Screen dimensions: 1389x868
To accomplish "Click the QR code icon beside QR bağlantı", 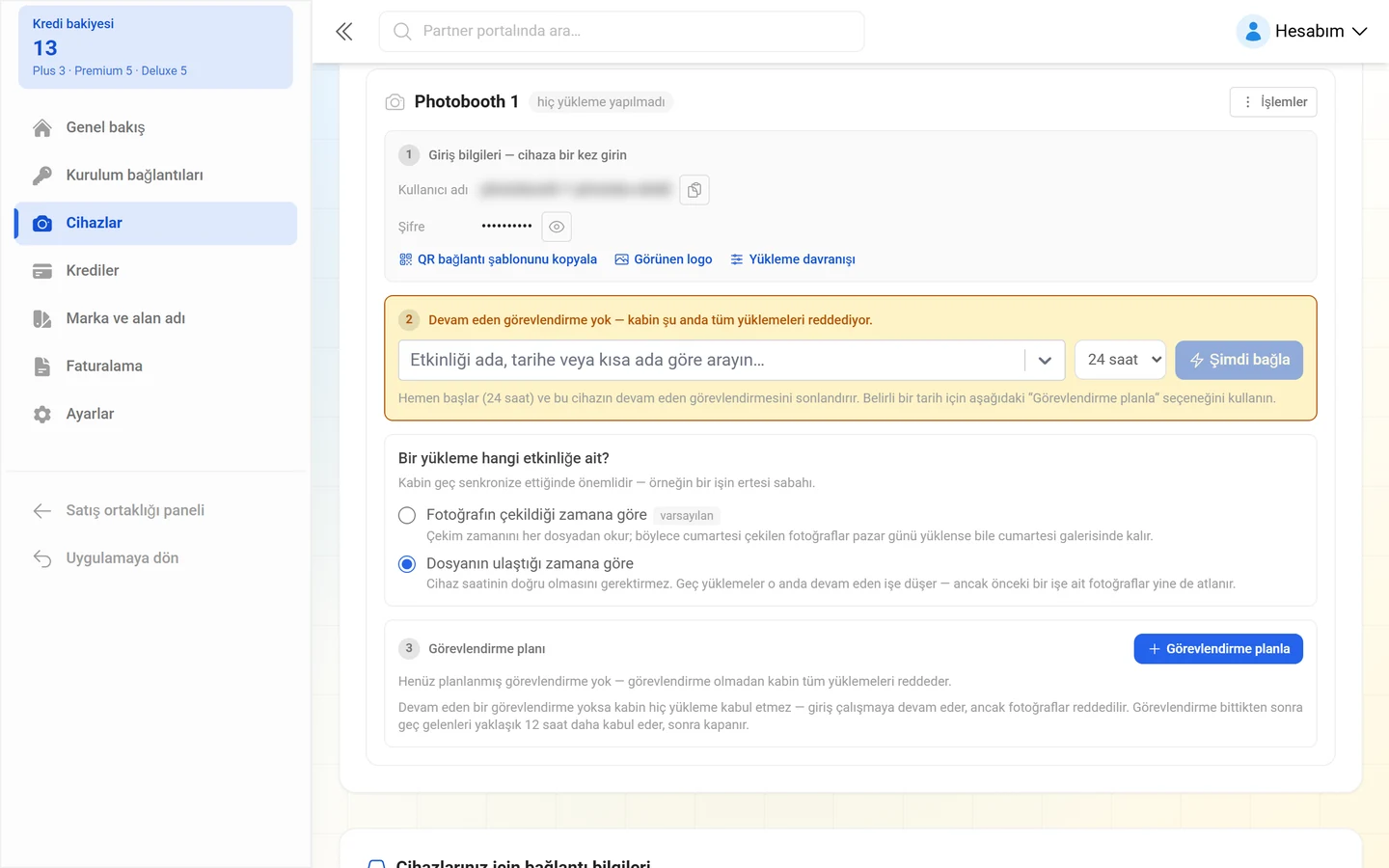I will click(x=405, y=259).
